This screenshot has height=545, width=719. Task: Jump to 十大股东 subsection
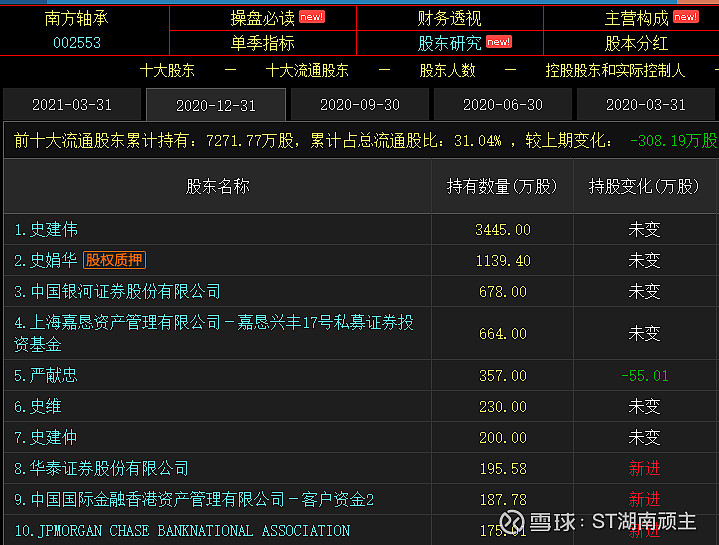pos(167,70)
